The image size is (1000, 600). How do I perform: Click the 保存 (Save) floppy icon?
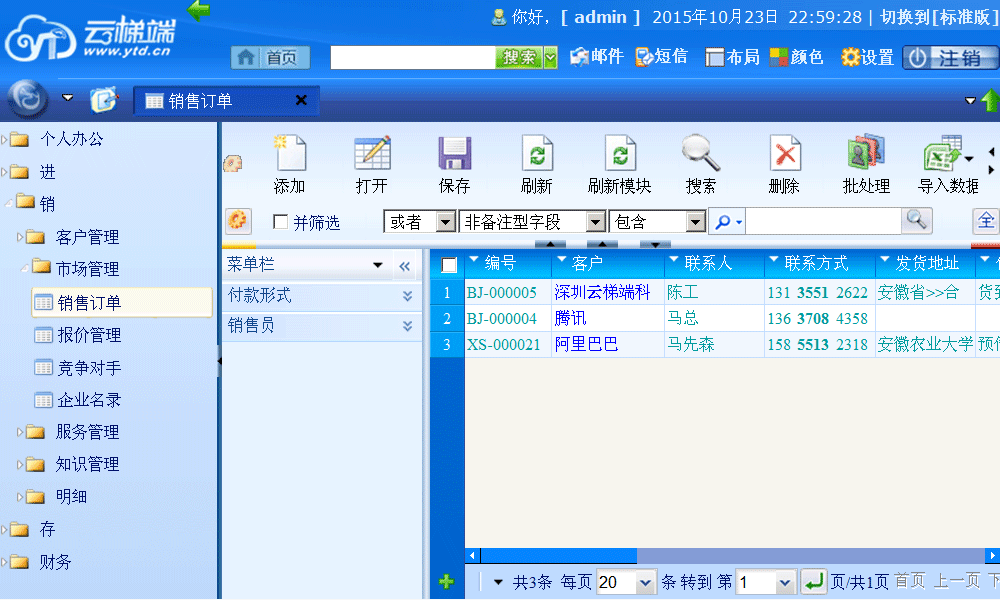454,153
